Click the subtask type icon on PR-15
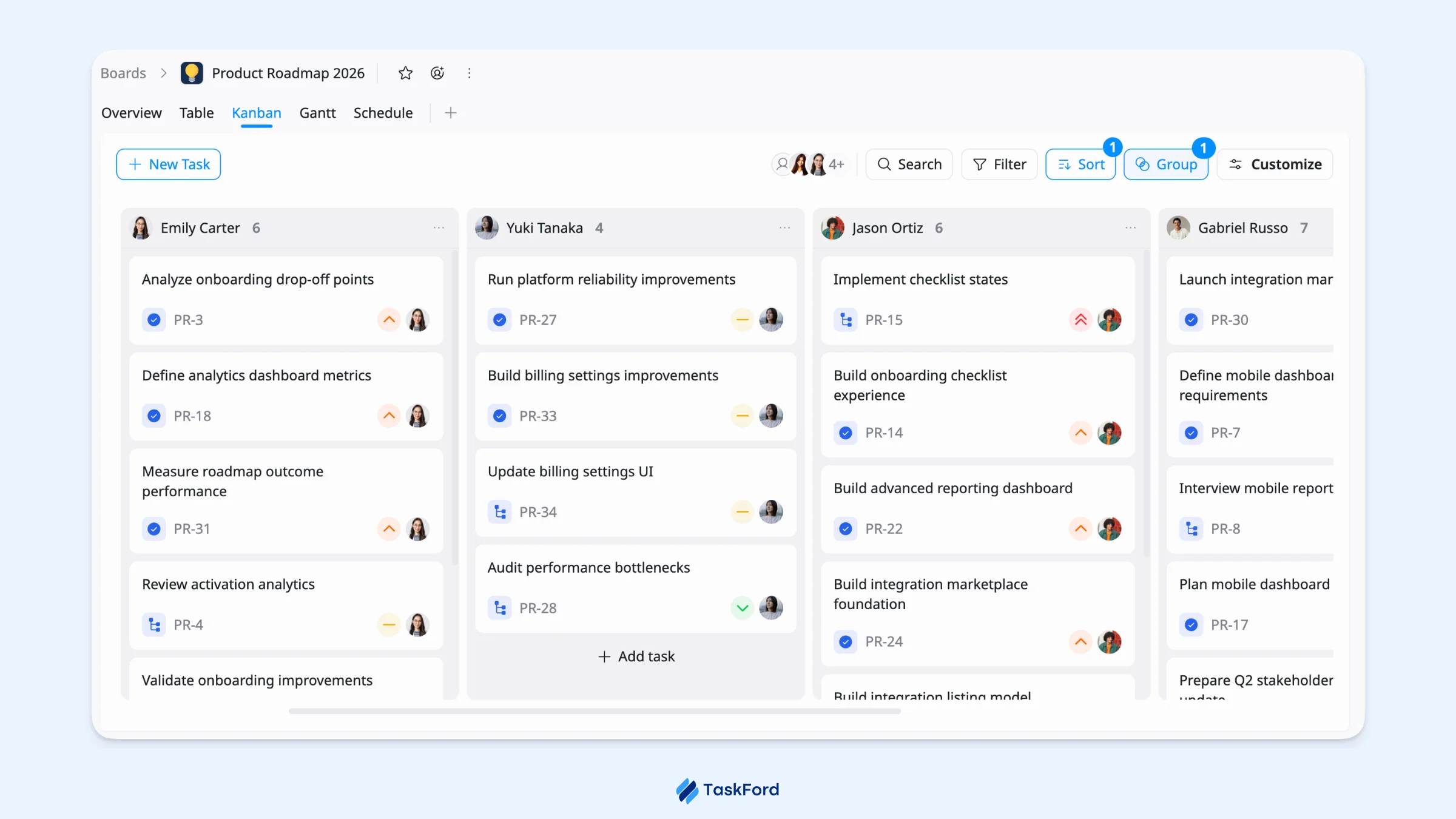 point(846,320)
